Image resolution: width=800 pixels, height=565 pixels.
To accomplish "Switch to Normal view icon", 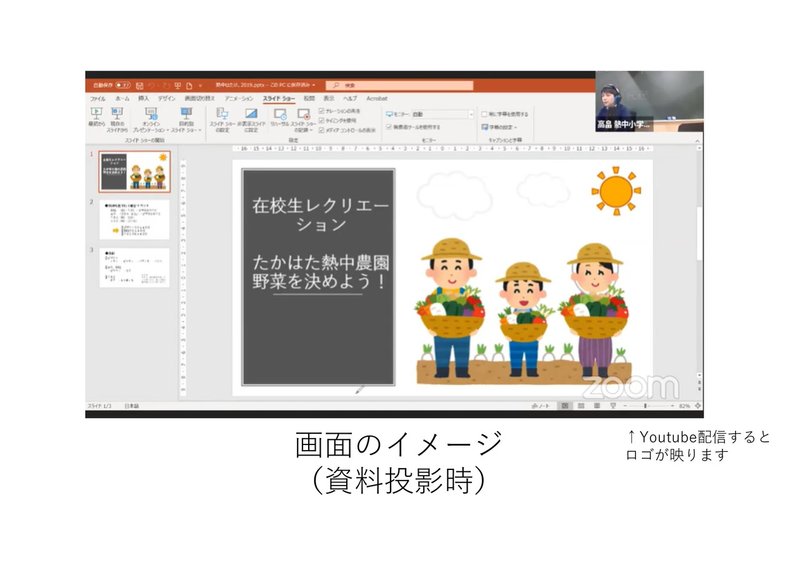I will tap(565, 406).
